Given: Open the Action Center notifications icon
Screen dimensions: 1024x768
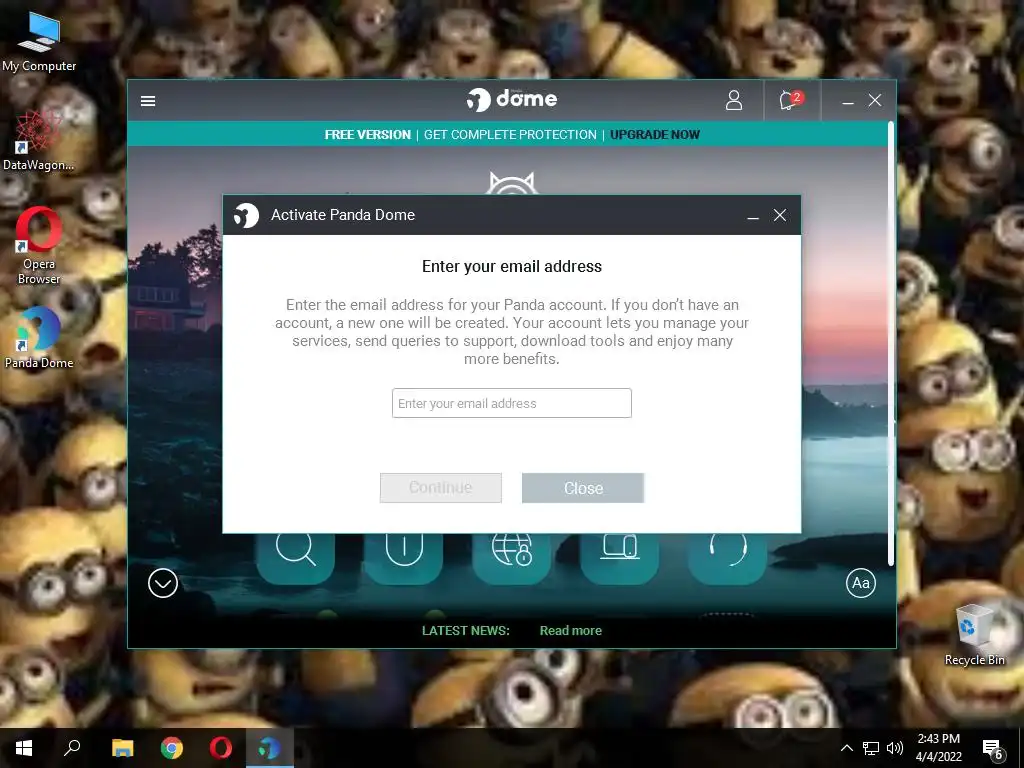Looking at the screenshot, I should [x=993, y=749].
